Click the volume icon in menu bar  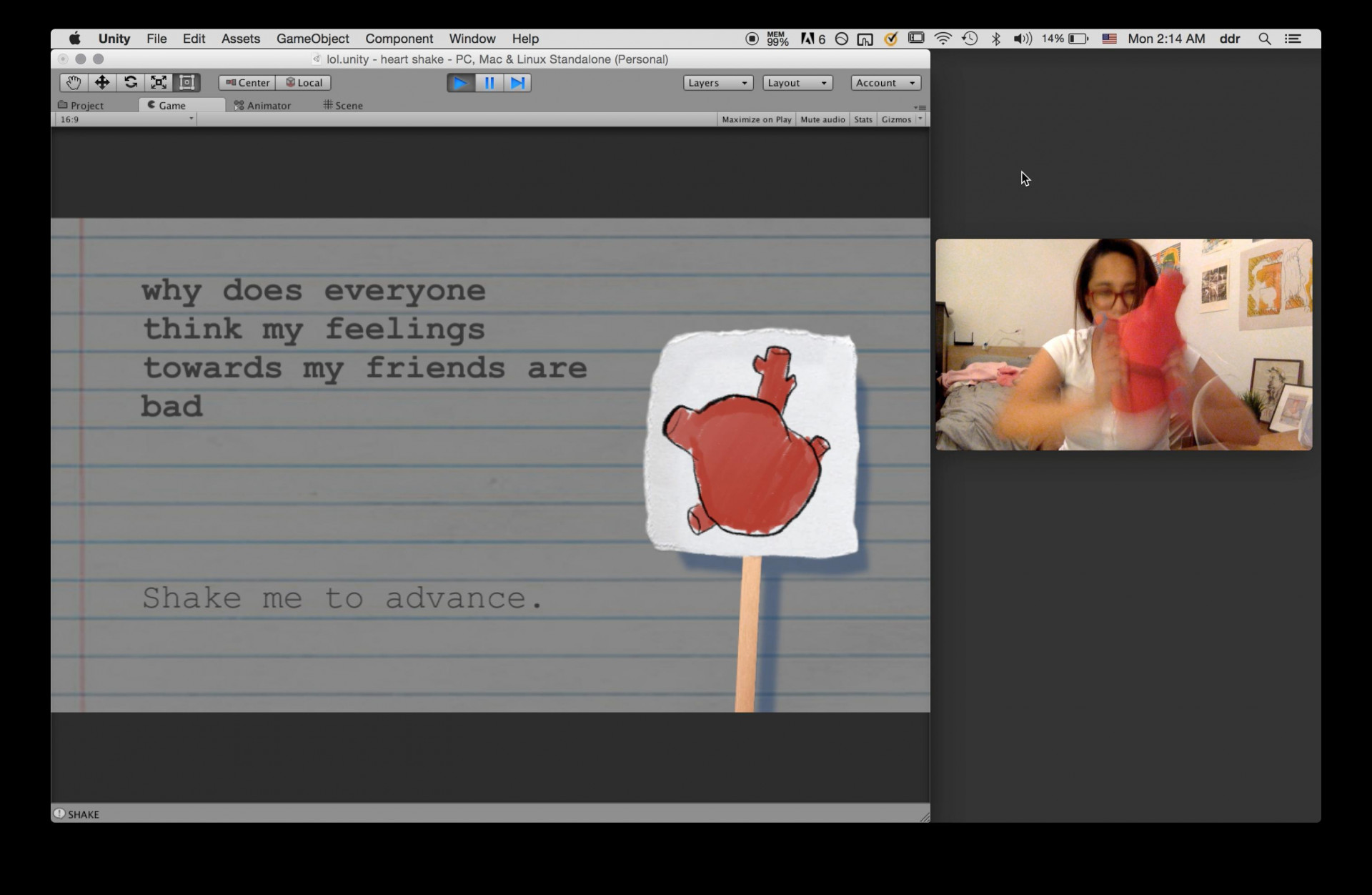point(1022,39)
